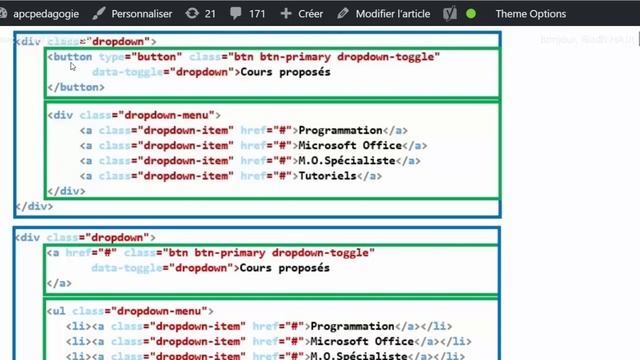
Task: Click the pencil icon beside Modifier l'article
Action: [x=343, y=13]
